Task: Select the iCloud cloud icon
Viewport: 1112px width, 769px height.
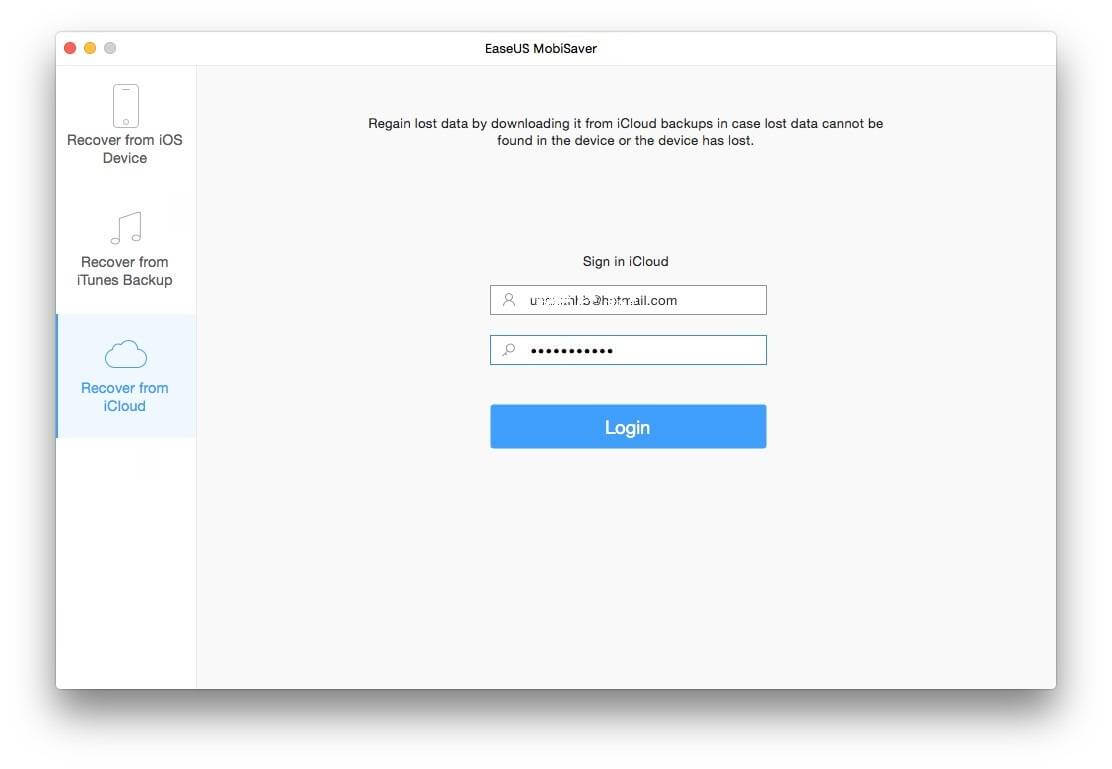Action: click(x=124, y=352)
